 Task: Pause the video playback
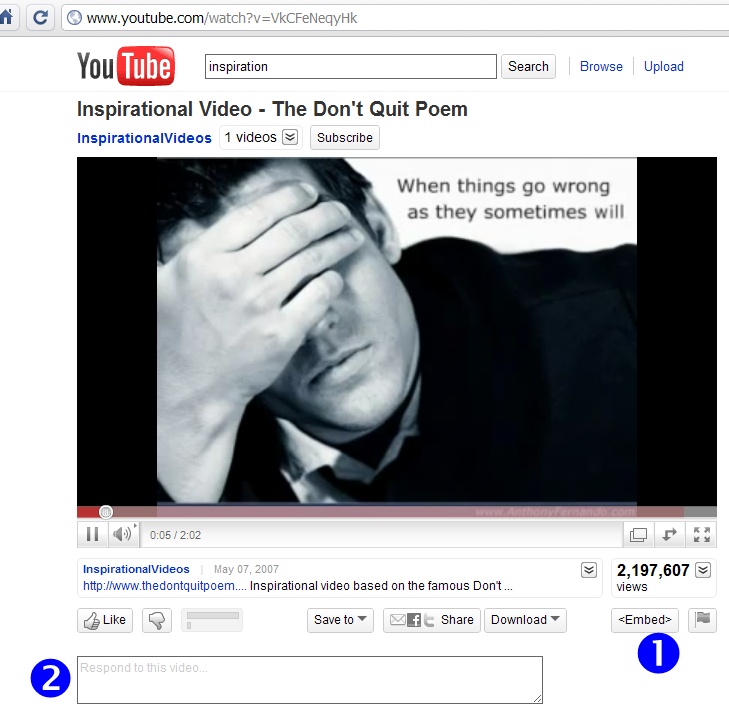pyautogui.click(x=93, y=534)
